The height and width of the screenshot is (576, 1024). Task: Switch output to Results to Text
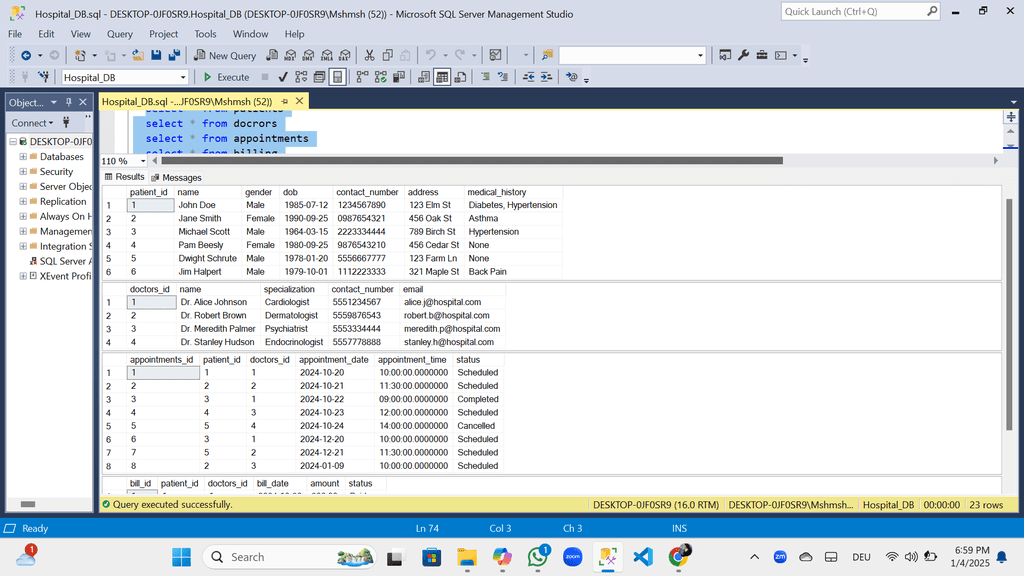tap(424, 77)
